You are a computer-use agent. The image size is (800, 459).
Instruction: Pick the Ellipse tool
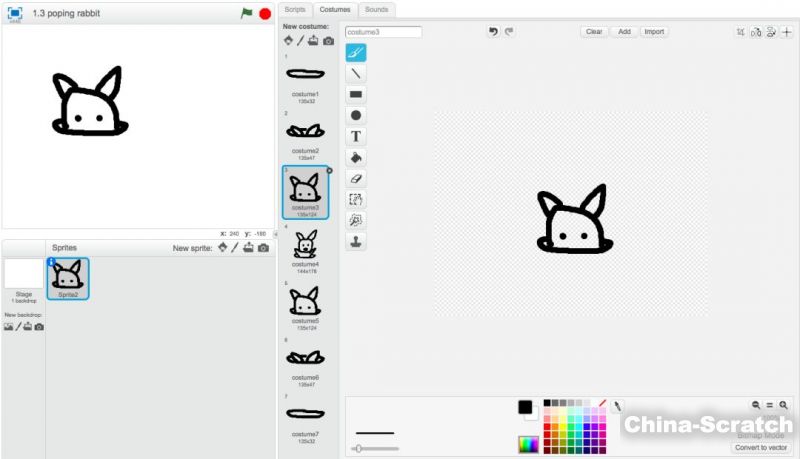pos(356,116)
